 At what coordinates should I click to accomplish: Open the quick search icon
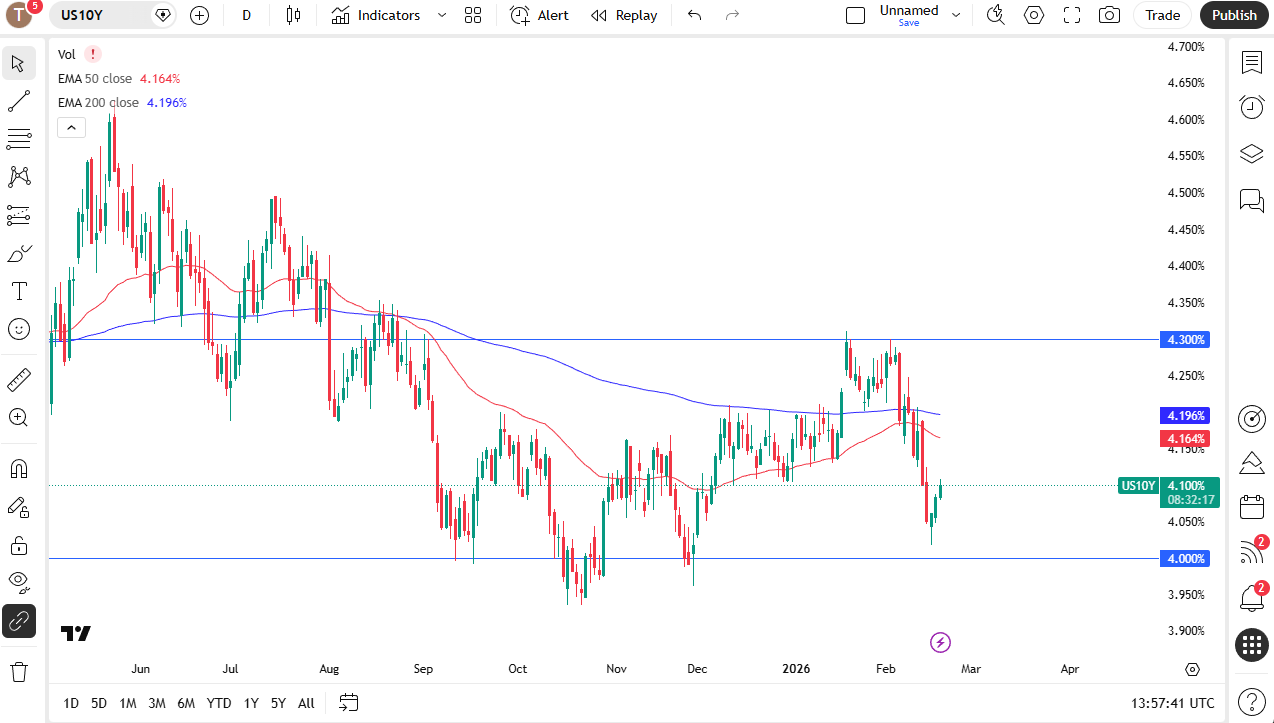(995, 15)
